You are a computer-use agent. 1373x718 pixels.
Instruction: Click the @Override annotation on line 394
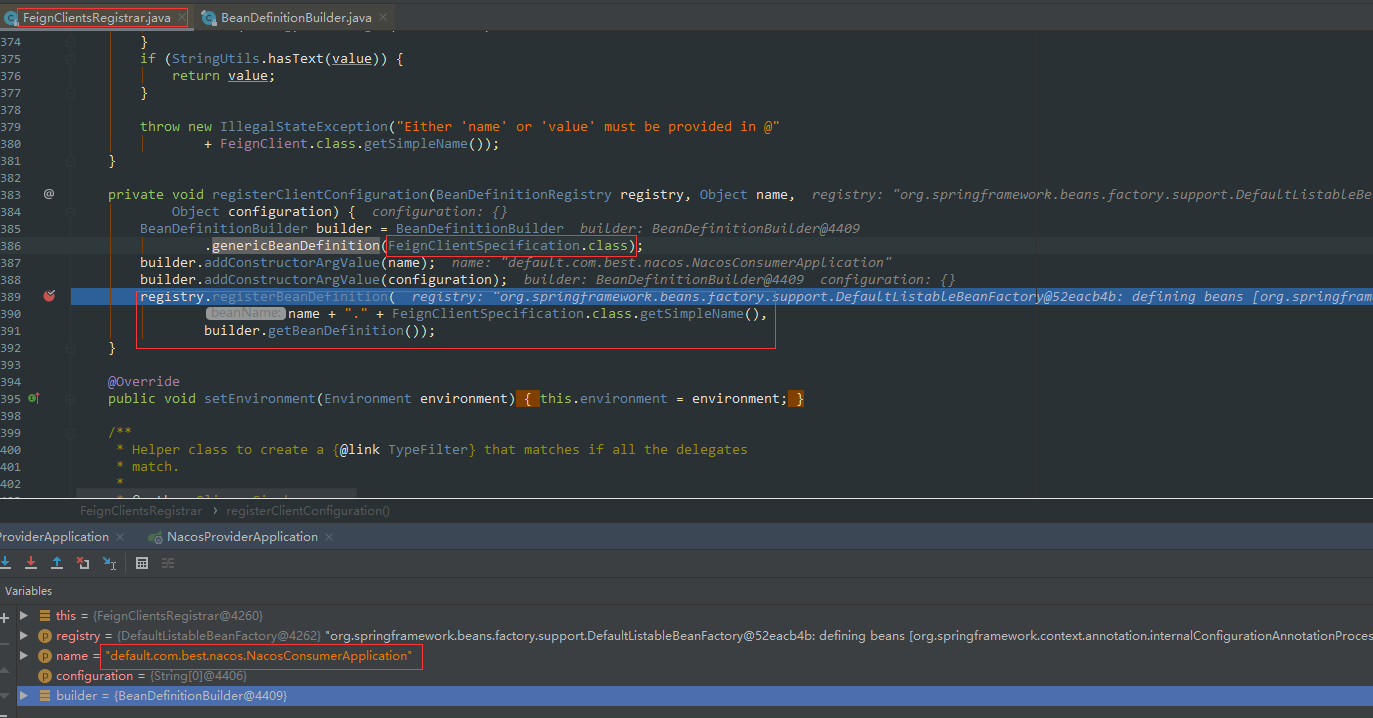144,381
